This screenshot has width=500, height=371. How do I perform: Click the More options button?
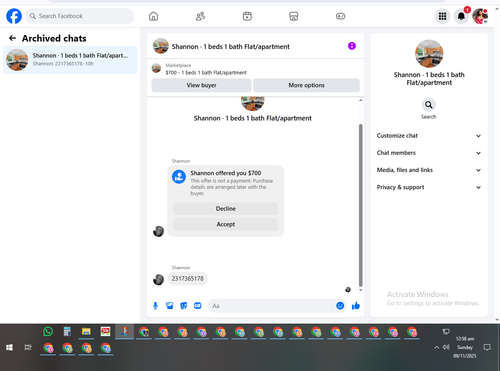click(306, 85)
